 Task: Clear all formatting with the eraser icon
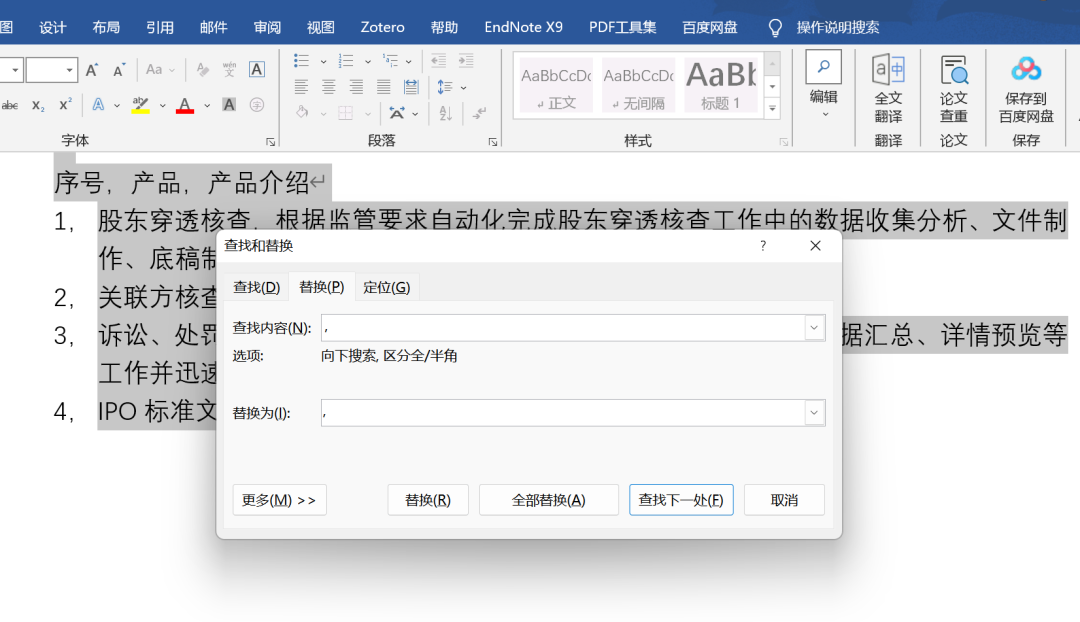[x=202, y=70]
